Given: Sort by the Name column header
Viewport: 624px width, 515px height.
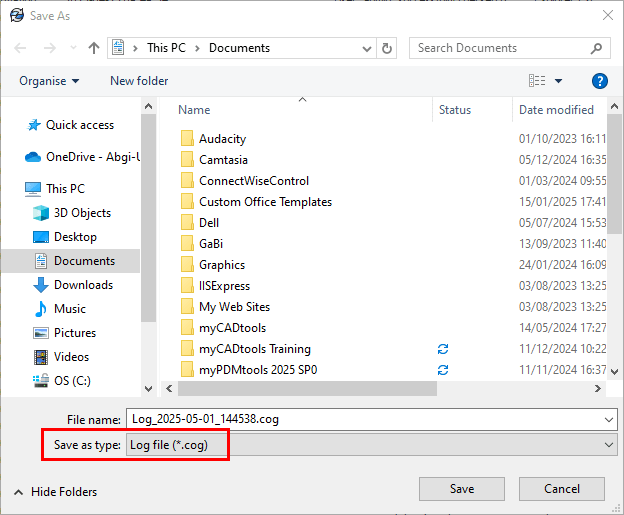Looking at the screenshot, I should pyautogui.click(x=194, y=110).
